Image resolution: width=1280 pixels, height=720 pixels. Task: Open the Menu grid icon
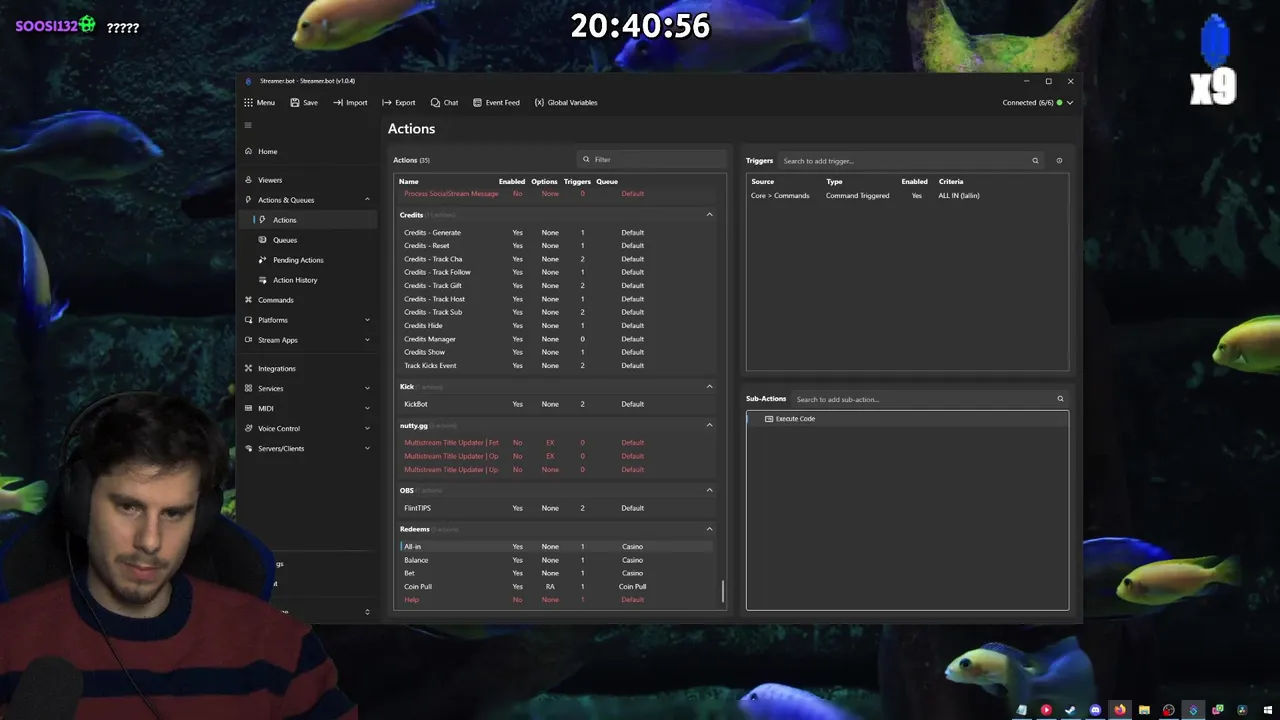point(248,102)
